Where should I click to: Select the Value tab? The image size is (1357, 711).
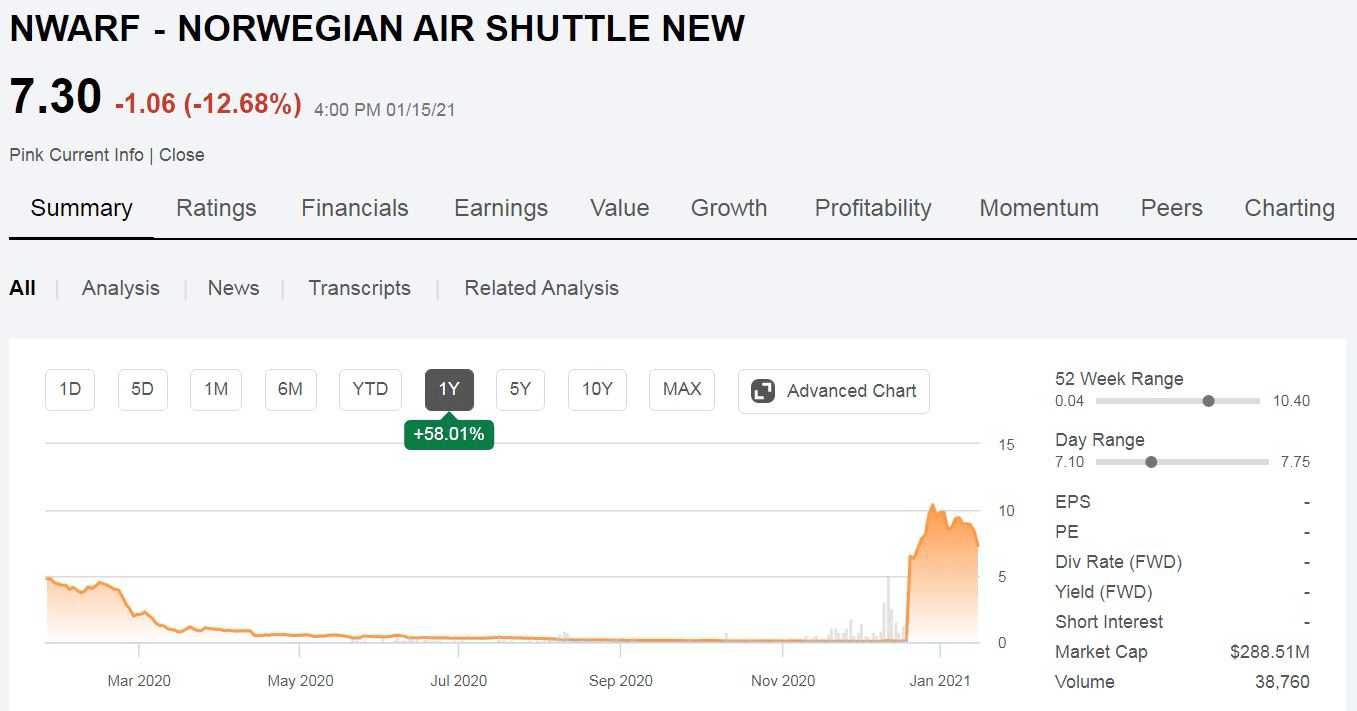tap(620, 208)
